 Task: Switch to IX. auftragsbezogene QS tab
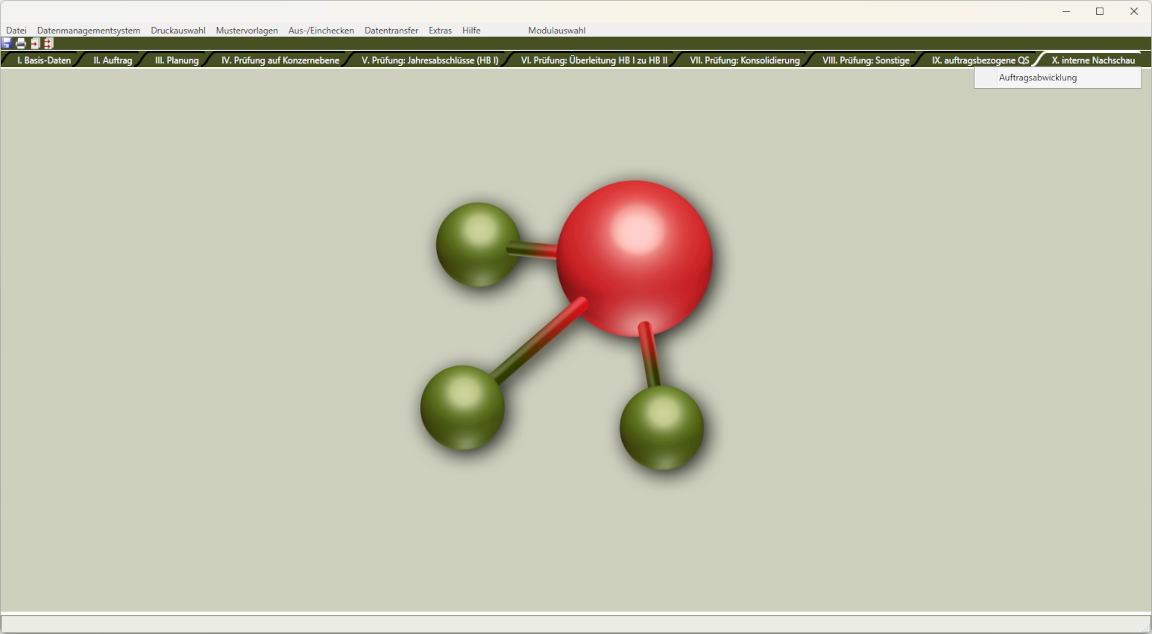980,61
